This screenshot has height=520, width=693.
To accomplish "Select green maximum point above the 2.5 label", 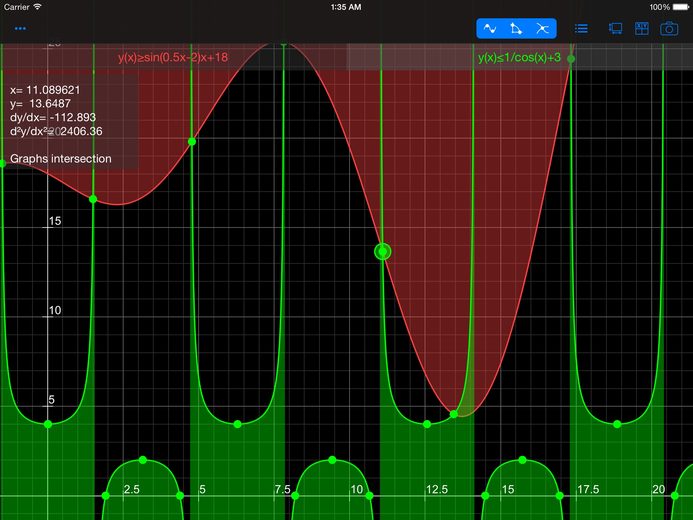I will point(143,460).
